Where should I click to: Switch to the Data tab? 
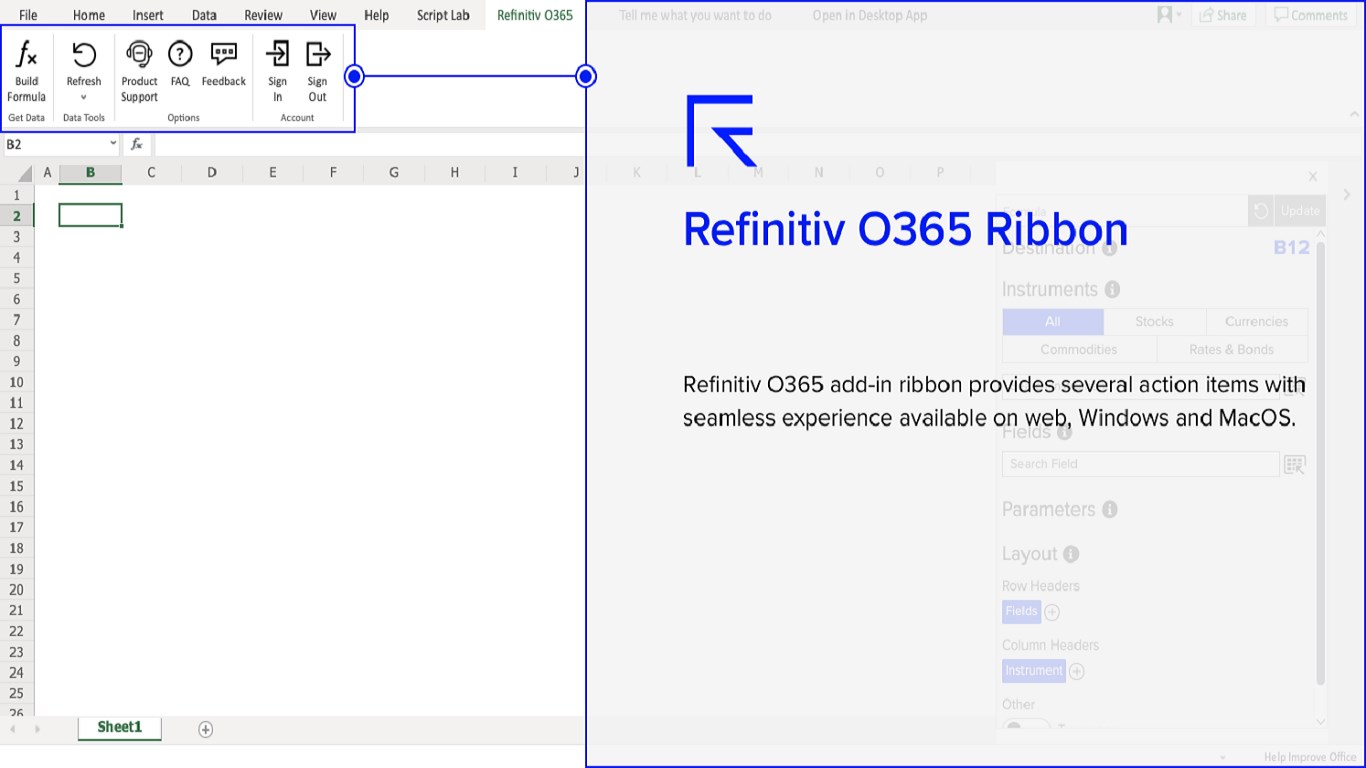pos(204,15)
